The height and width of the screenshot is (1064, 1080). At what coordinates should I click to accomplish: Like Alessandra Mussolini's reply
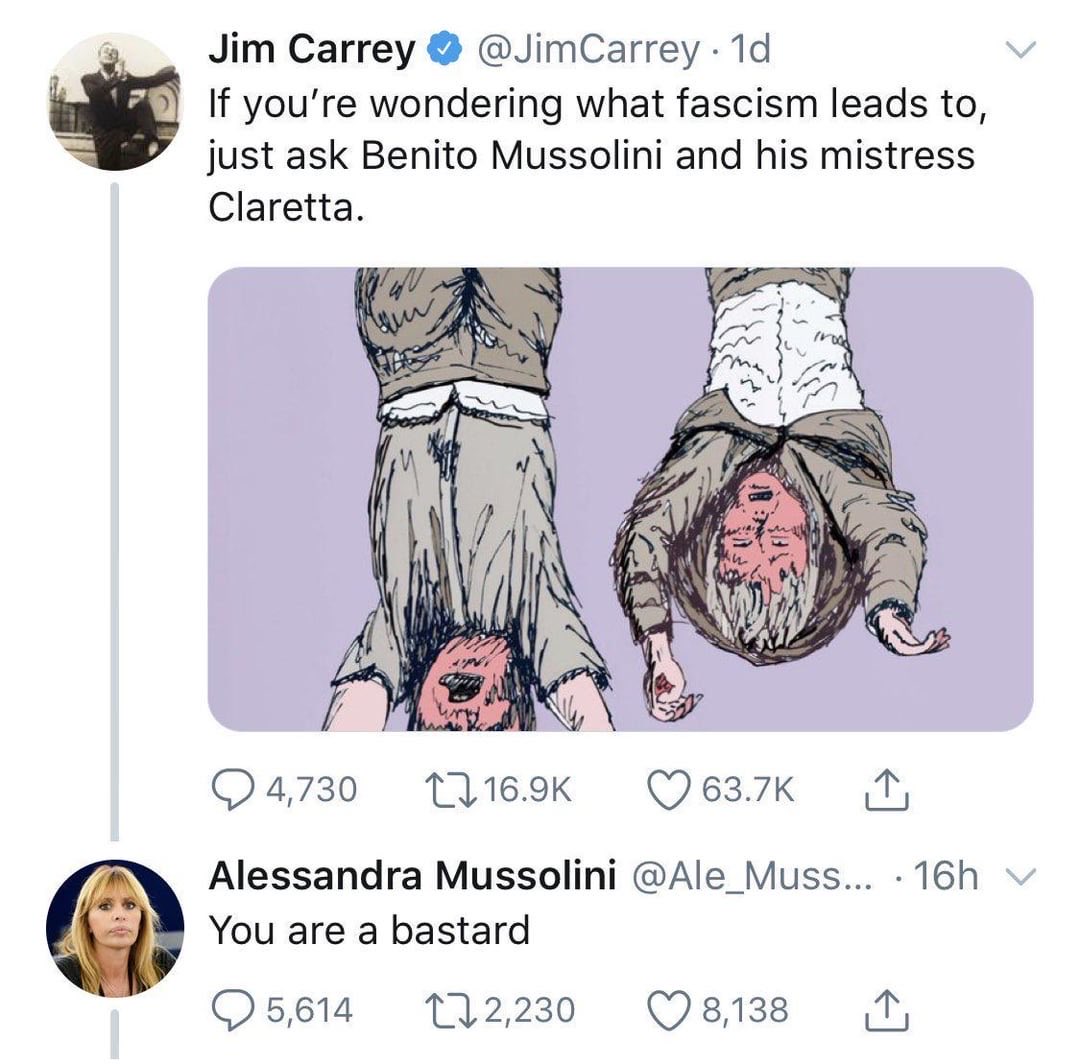(664, 1009)
